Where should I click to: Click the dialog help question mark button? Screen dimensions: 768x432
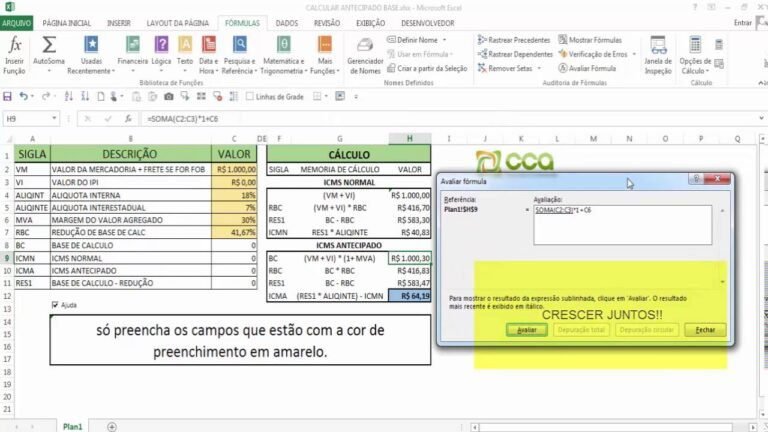(696, 179)
